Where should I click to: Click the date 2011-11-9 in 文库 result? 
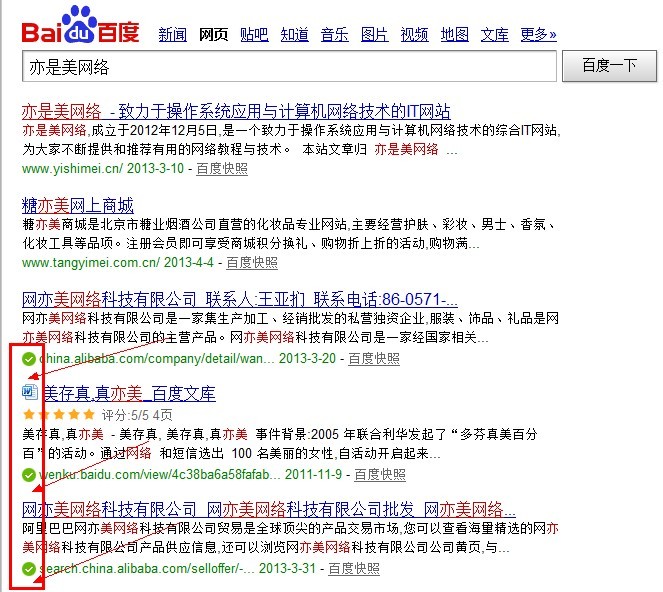coord(313,474)
